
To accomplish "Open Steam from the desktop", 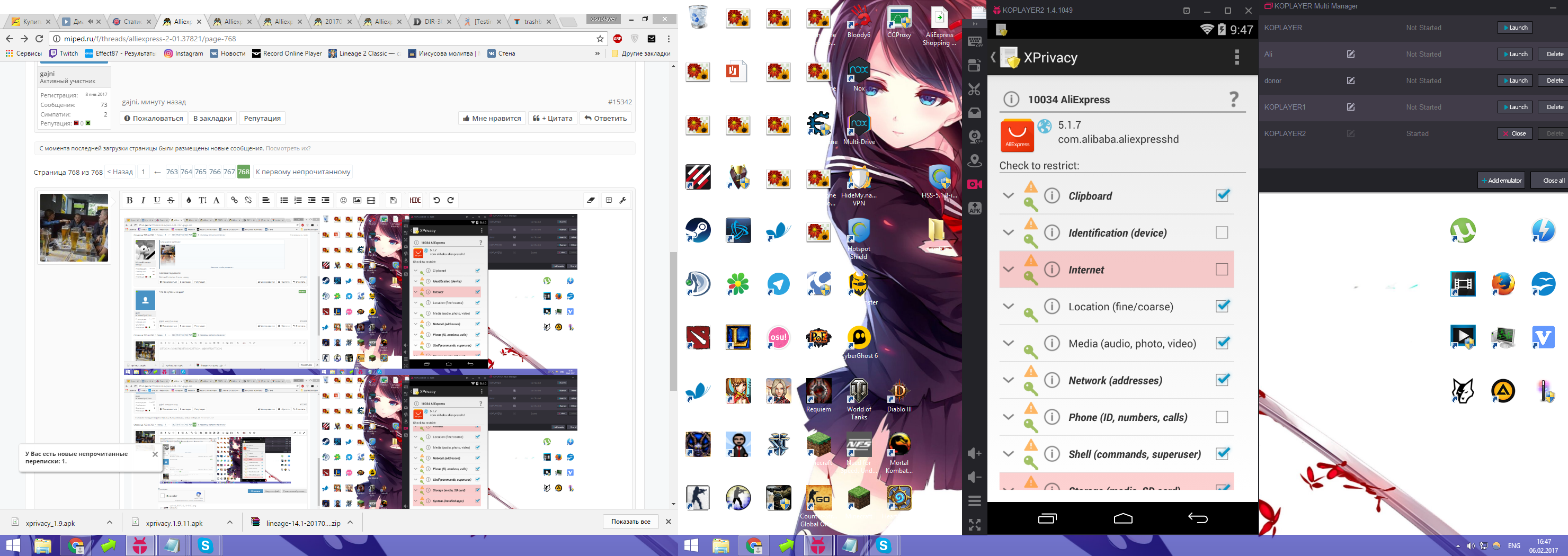I will pos(698,230).
